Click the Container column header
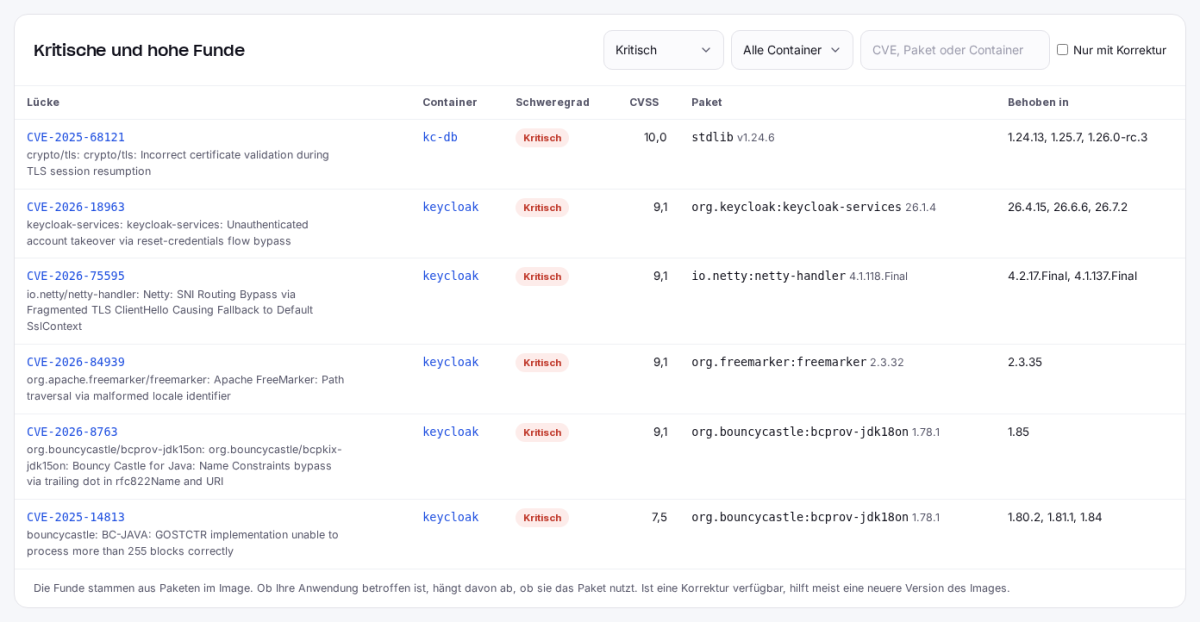The height and width of the screenshot is (622, 1200). point(450,102)
